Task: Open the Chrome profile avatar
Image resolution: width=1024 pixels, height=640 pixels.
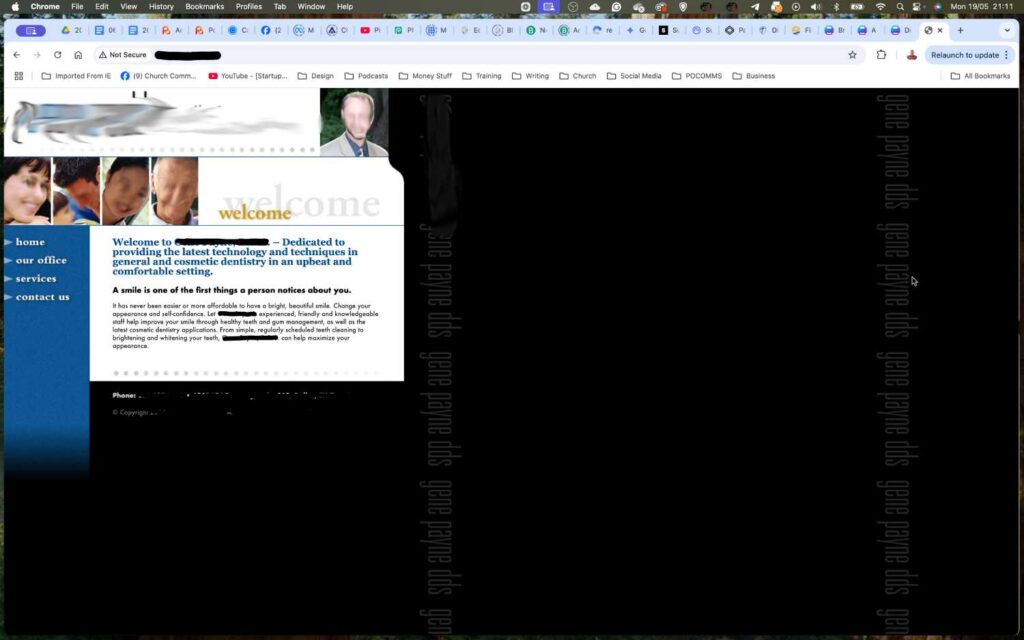Action: [911, 54]
